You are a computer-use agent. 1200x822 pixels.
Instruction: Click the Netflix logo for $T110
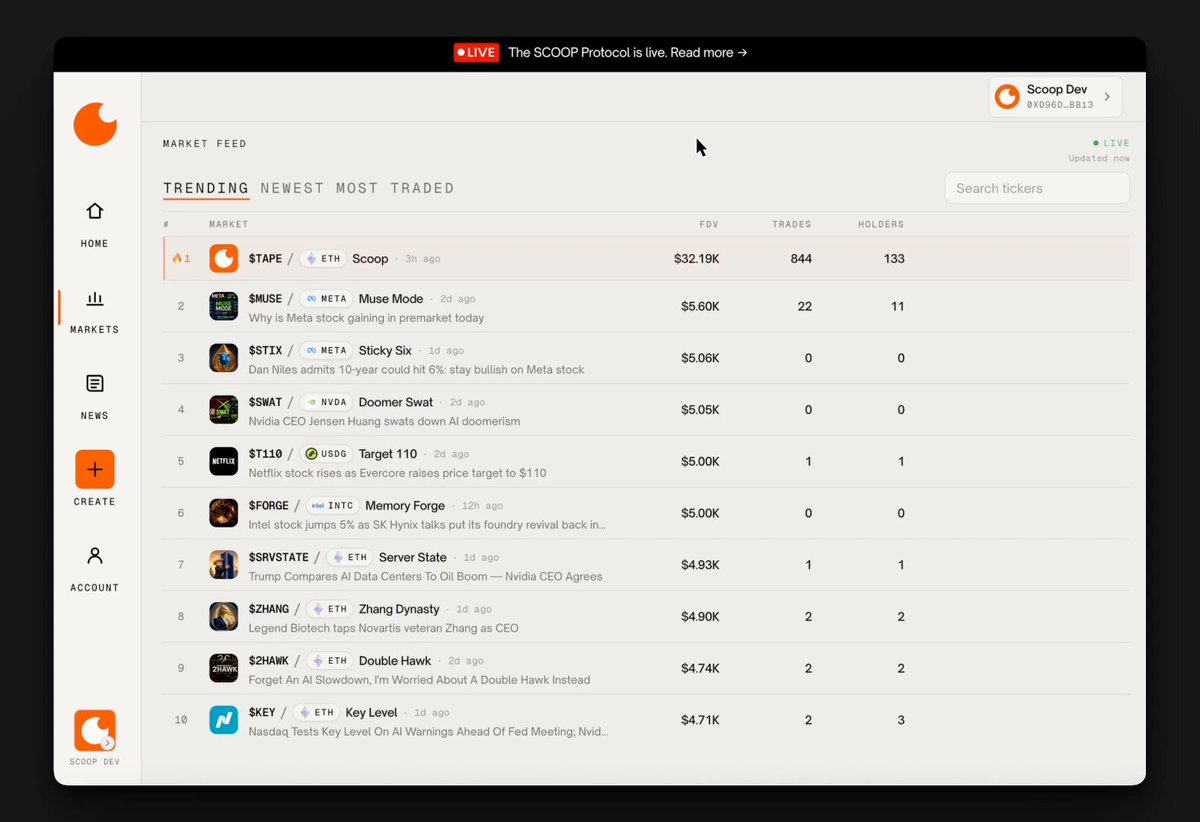point(223,461)
